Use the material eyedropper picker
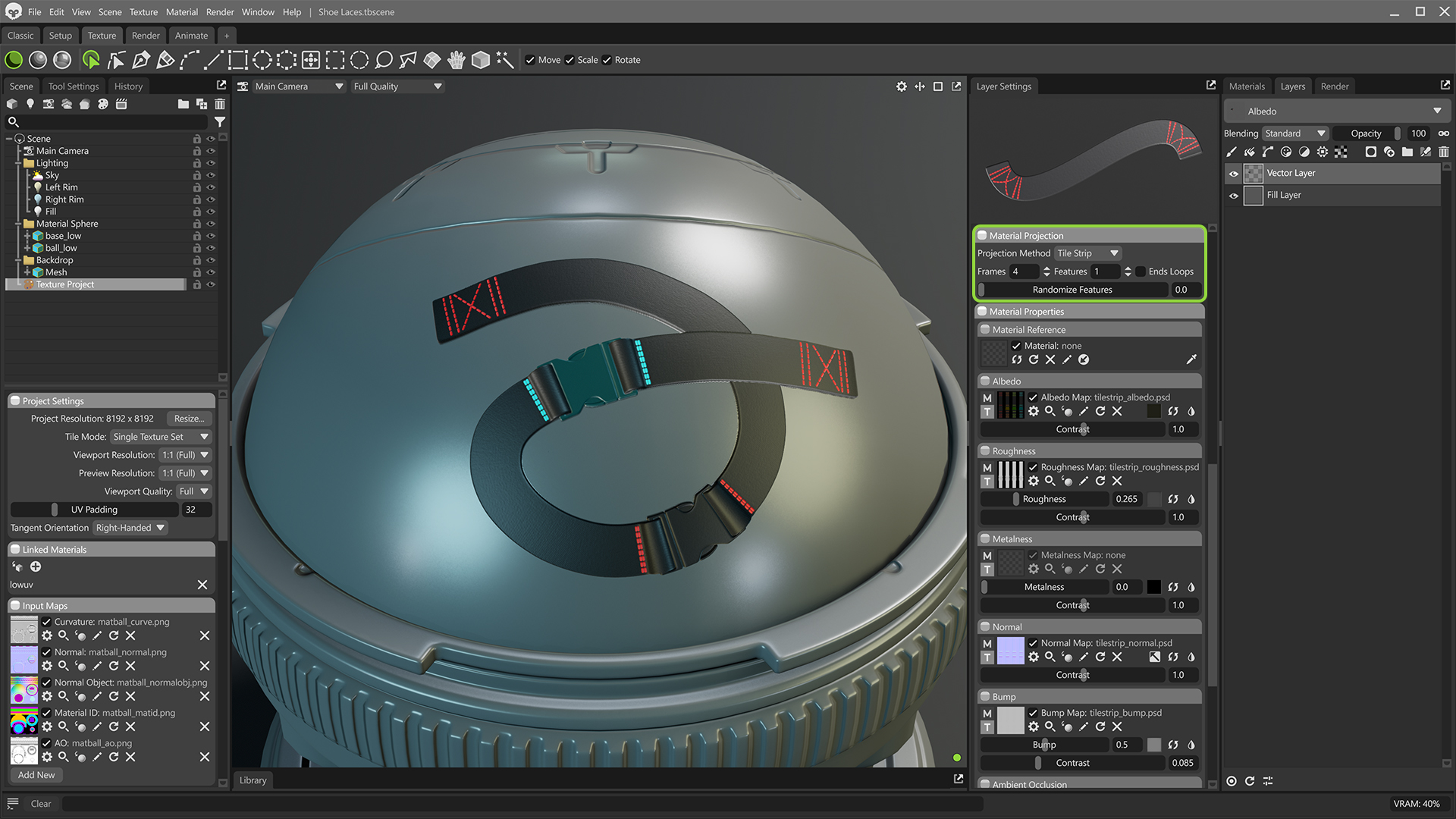Image resolution: width=1456 pixels, height=819 pixels. 1191,359
